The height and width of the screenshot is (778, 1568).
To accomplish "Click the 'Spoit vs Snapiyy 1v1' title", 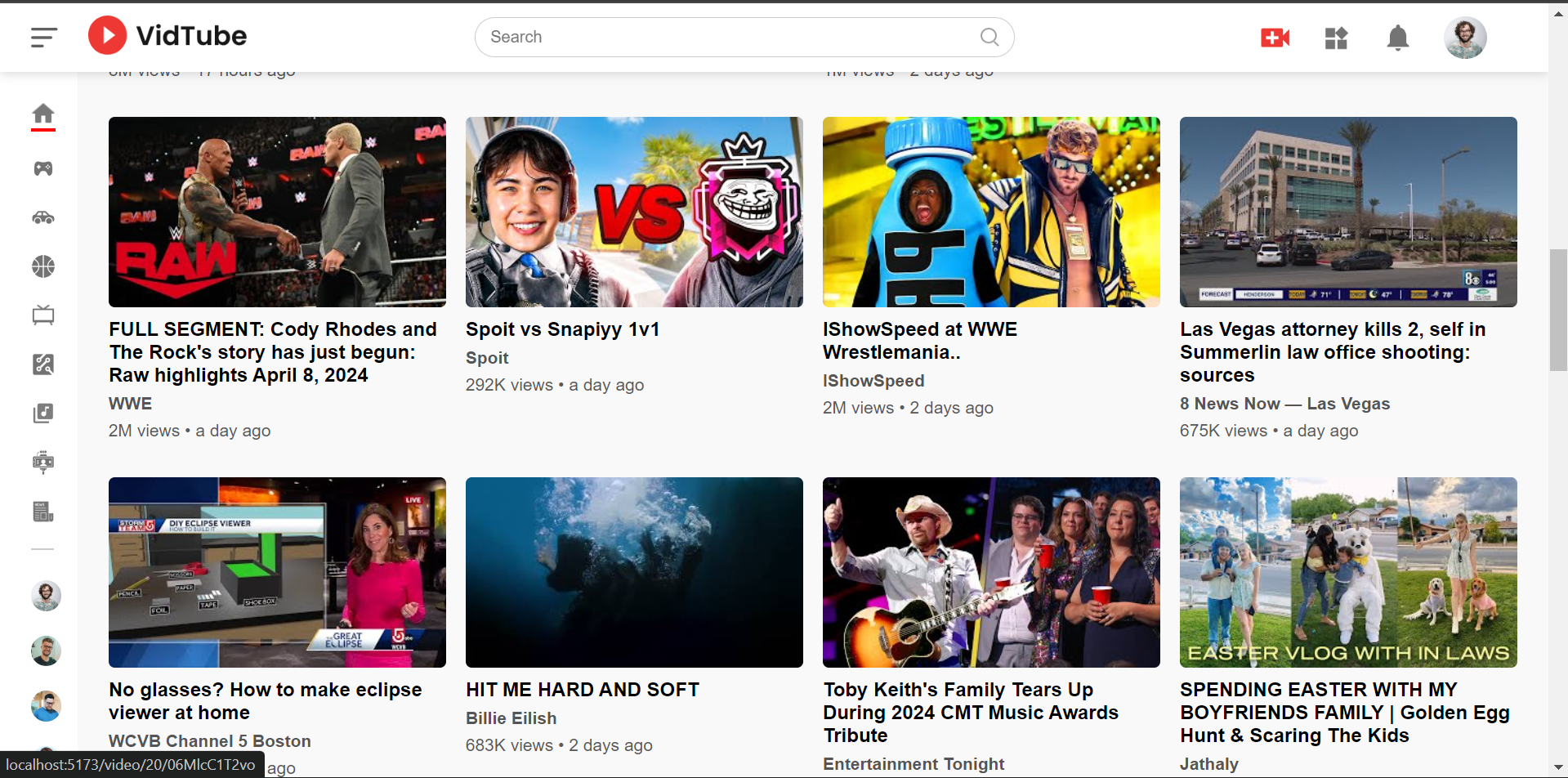I will tap(562, 329).
